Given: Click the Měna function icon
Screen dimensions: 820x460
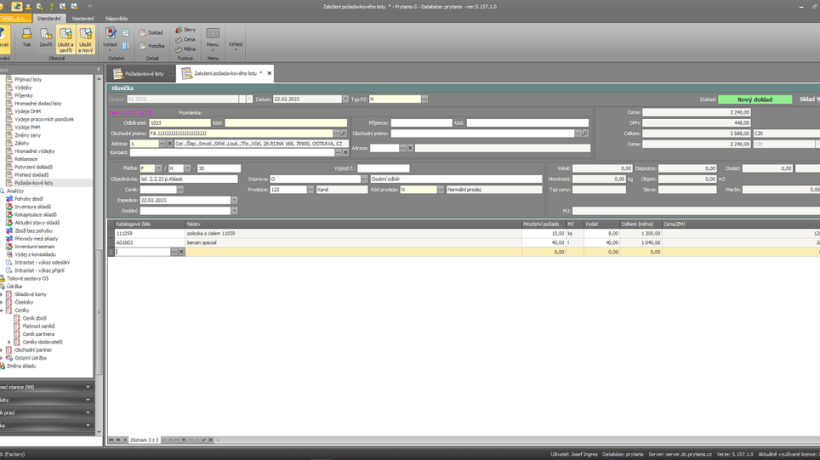Looking at the screenshot, I should 185,48.
